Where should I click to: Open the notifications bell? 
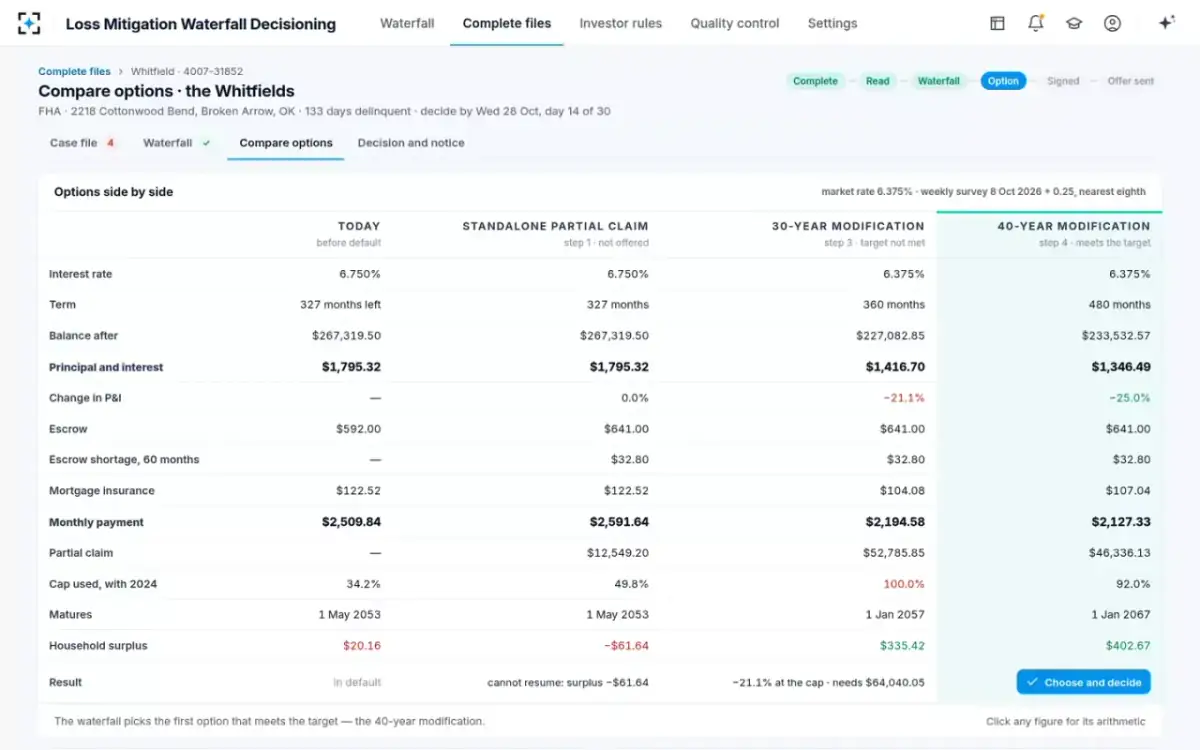[1036, 23]
